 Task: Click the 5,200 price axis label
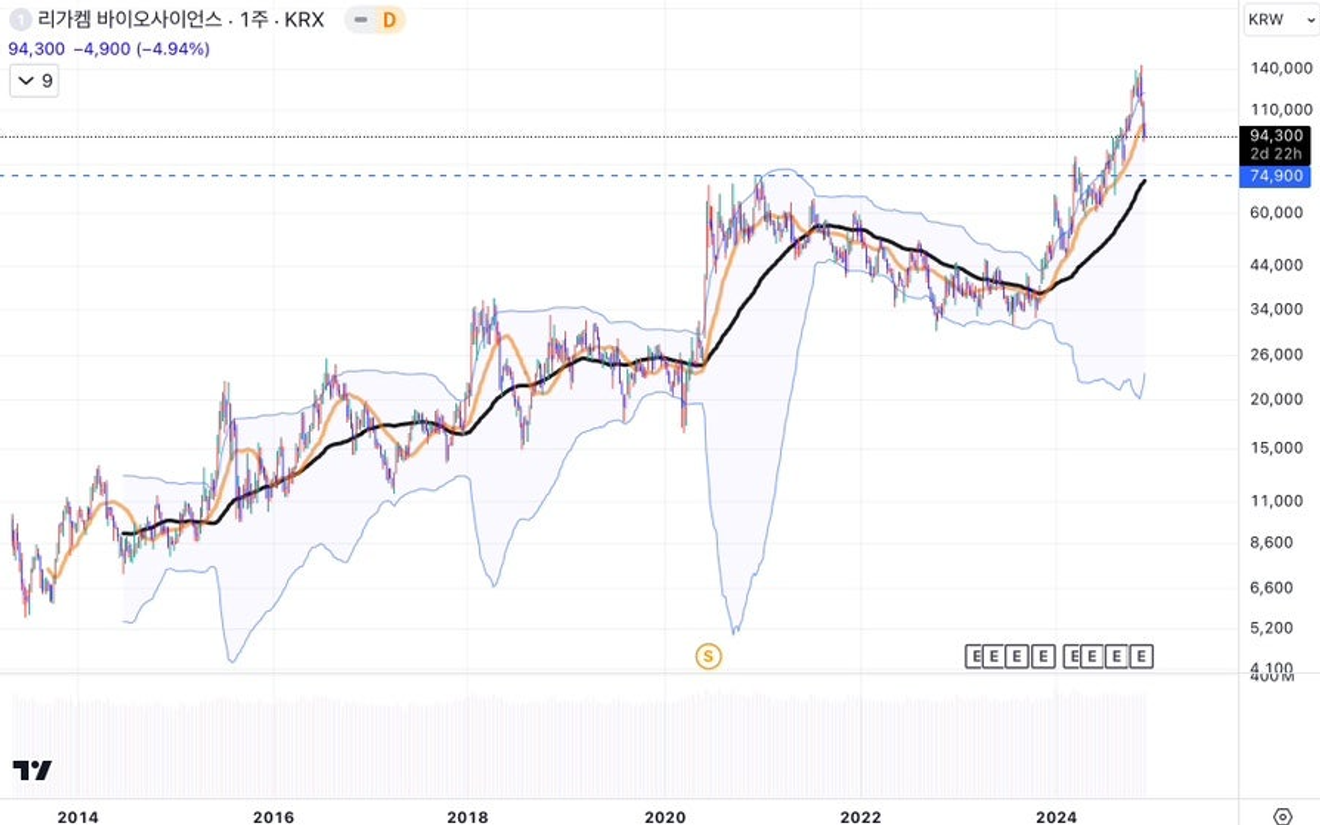1271,628
